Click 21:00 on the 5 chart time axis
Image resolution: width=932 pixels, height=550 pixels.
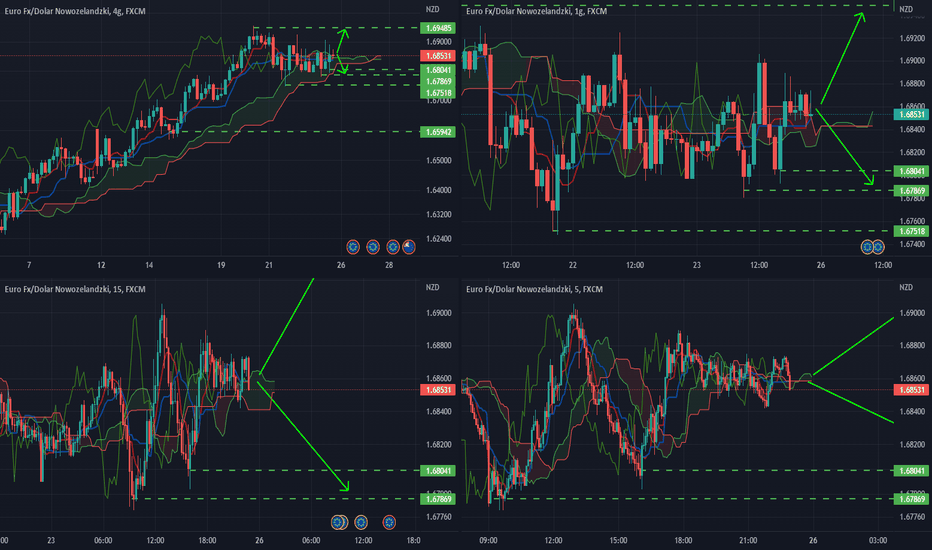click(x=748, y=540)
